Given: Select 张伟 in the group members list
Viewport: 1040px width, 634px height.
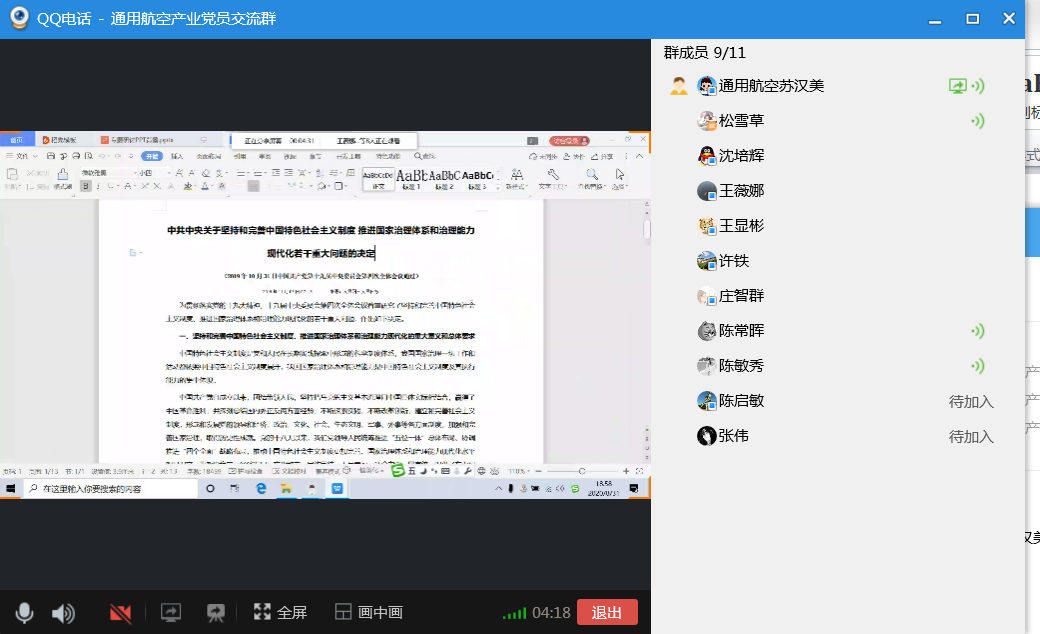Looking at the screenshot, I should (732, 436).
